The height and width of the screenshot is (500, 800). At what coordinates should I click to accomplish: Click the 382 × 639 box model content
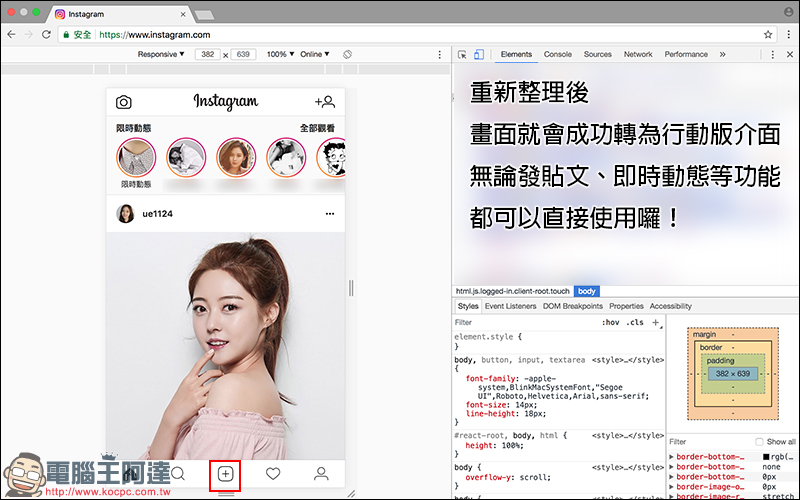(x=733, y=373)
